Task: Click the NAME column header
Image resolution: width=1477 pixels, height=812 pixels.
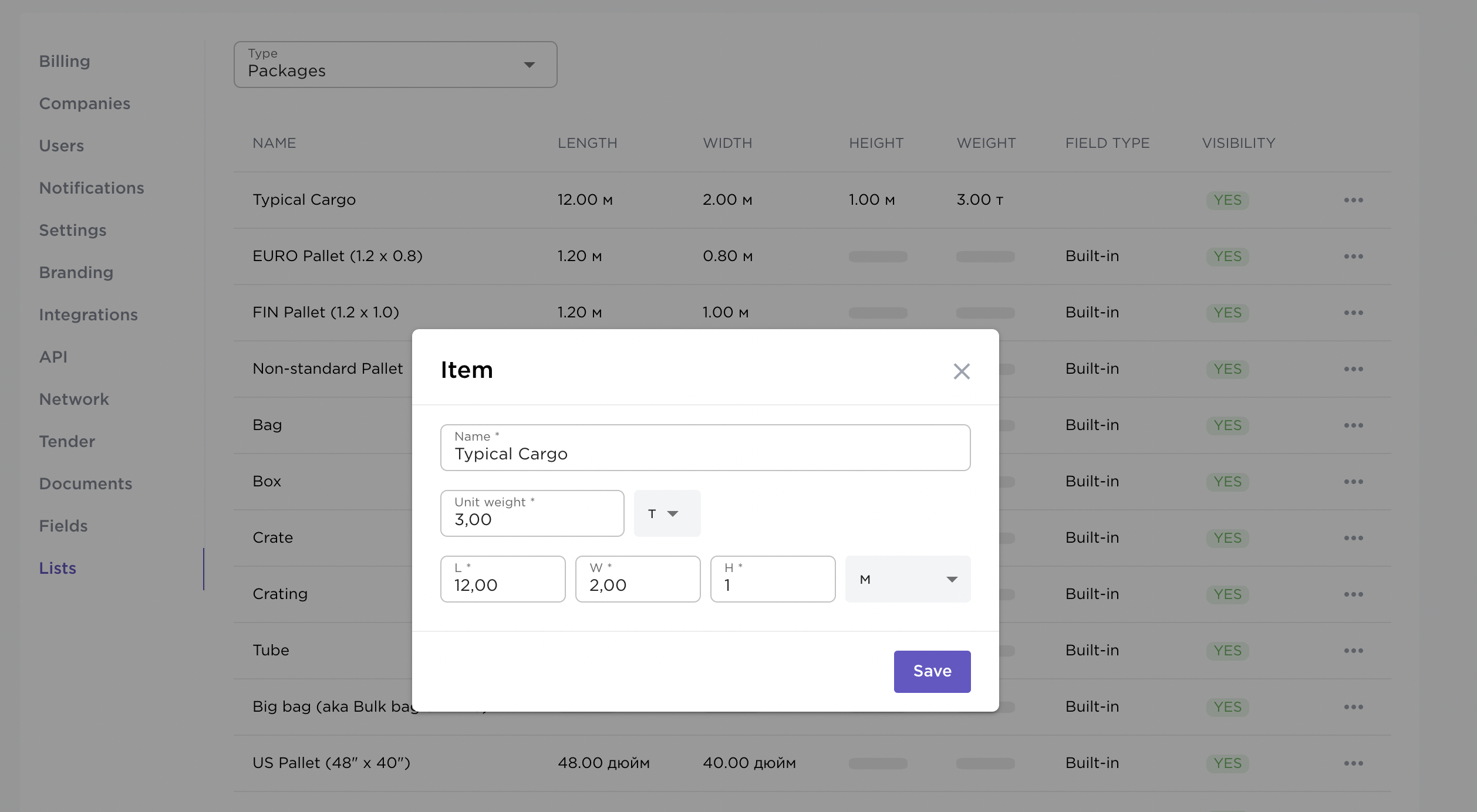Action: pos(274,143)
